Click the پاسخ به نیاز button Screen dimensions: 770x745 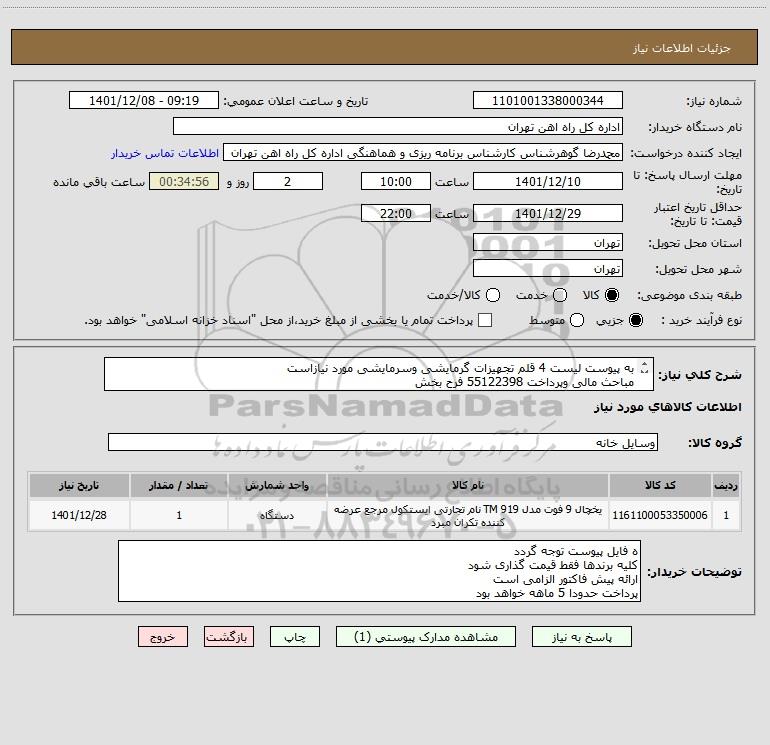[582, 637]
